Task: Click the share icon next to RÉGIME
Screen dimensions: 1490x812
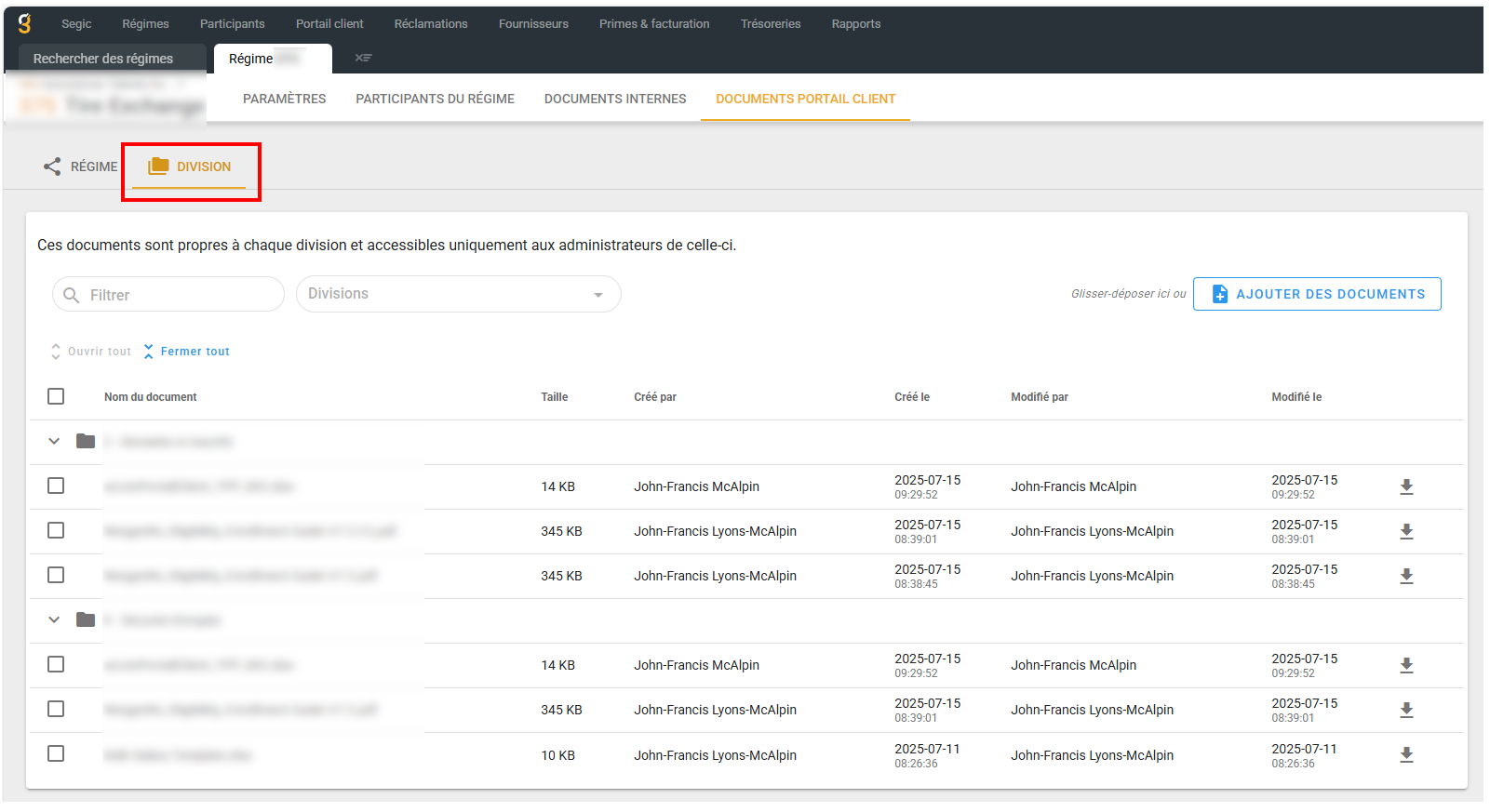Action: pyautogui.click(x=52, y=166)
